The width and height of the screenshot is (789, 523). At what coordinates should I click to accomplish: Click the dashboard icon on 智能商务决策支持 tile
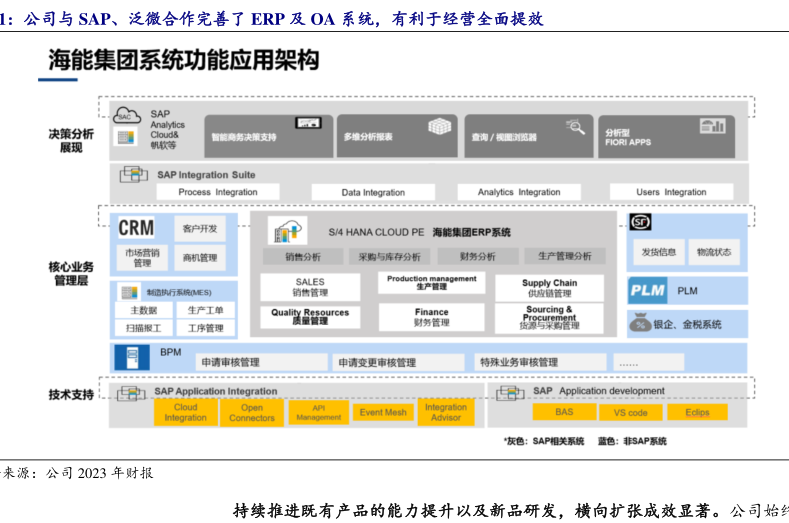(308, 122)
